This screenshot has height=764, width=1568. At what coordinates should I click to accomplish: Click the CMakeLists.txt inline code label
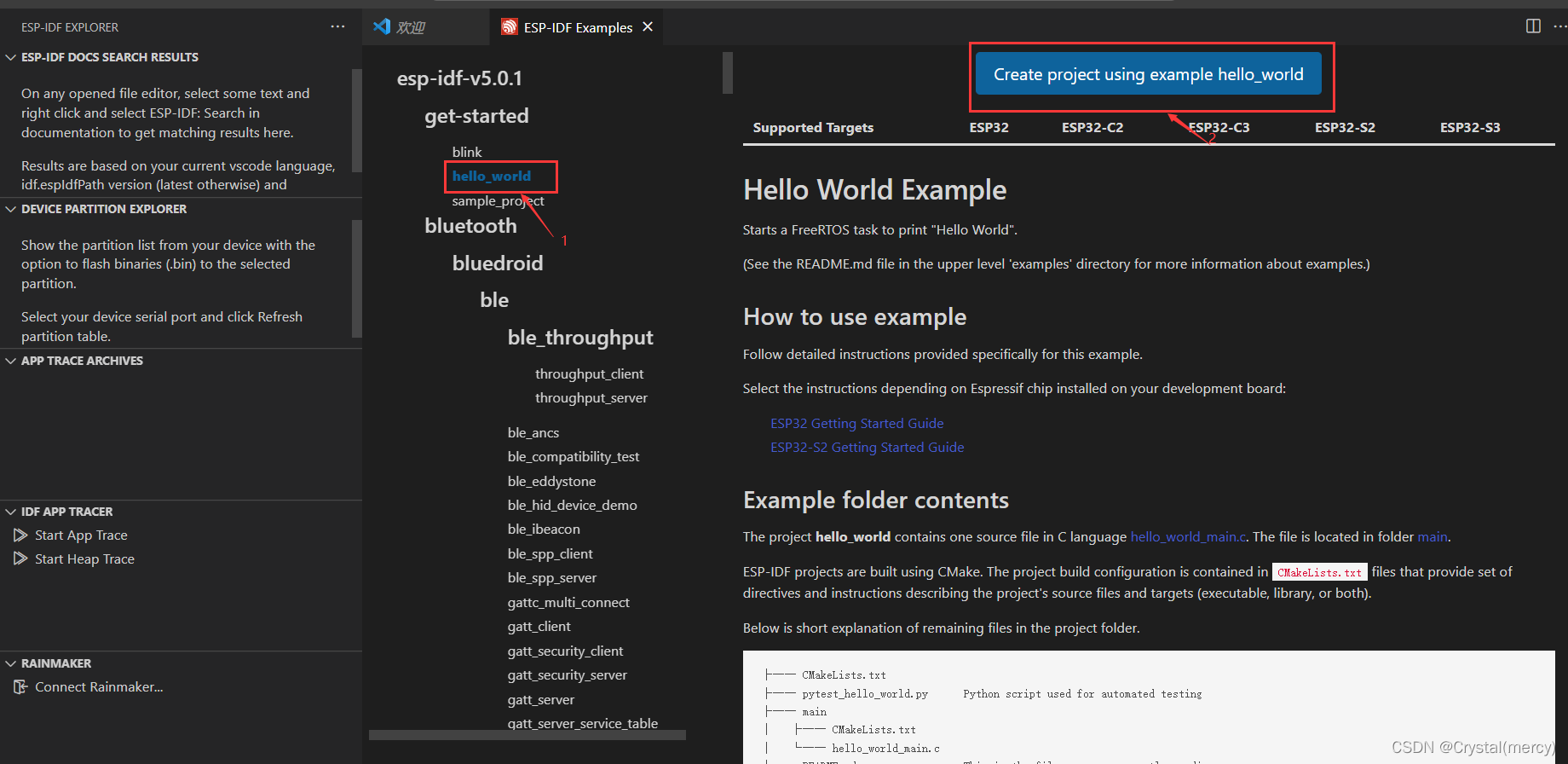click(1319, 572)
